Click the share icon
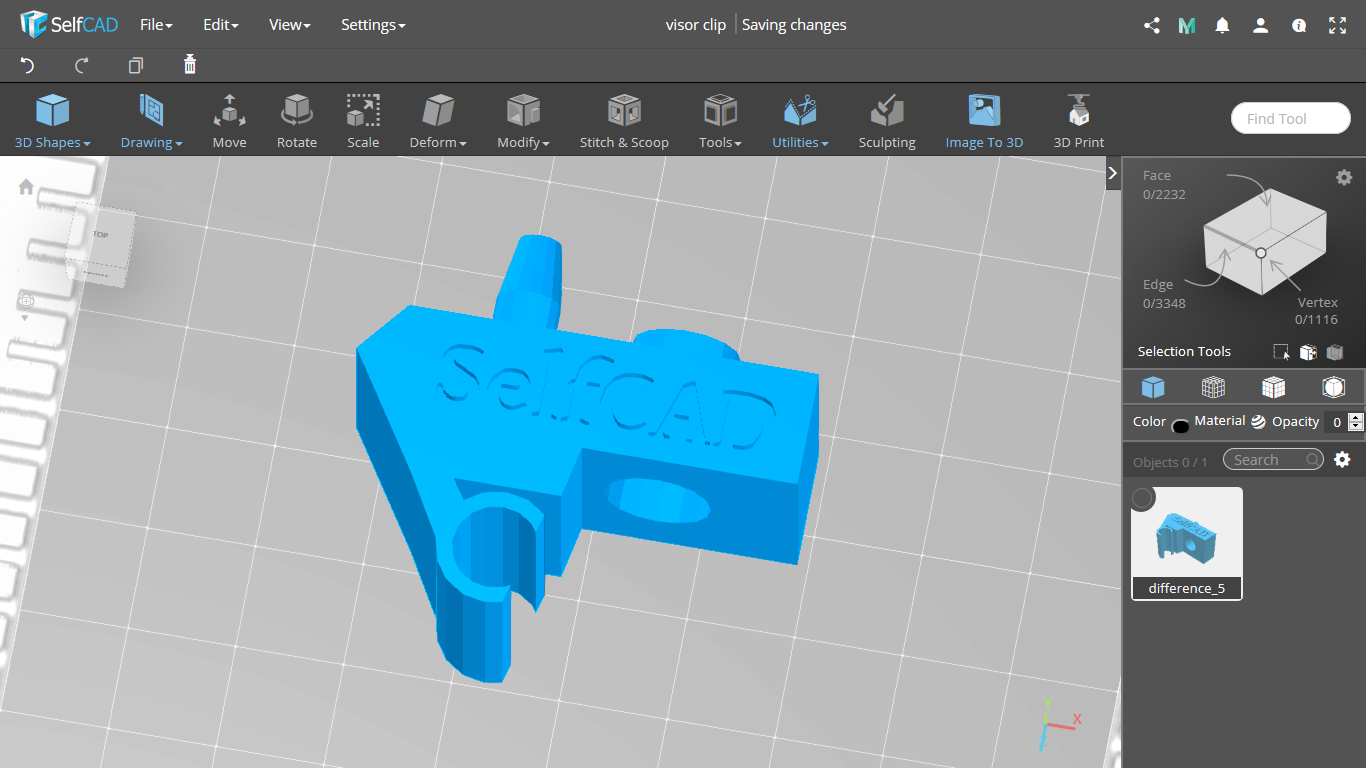This screenshot has height=768, width=1366. pos(1152,25)
